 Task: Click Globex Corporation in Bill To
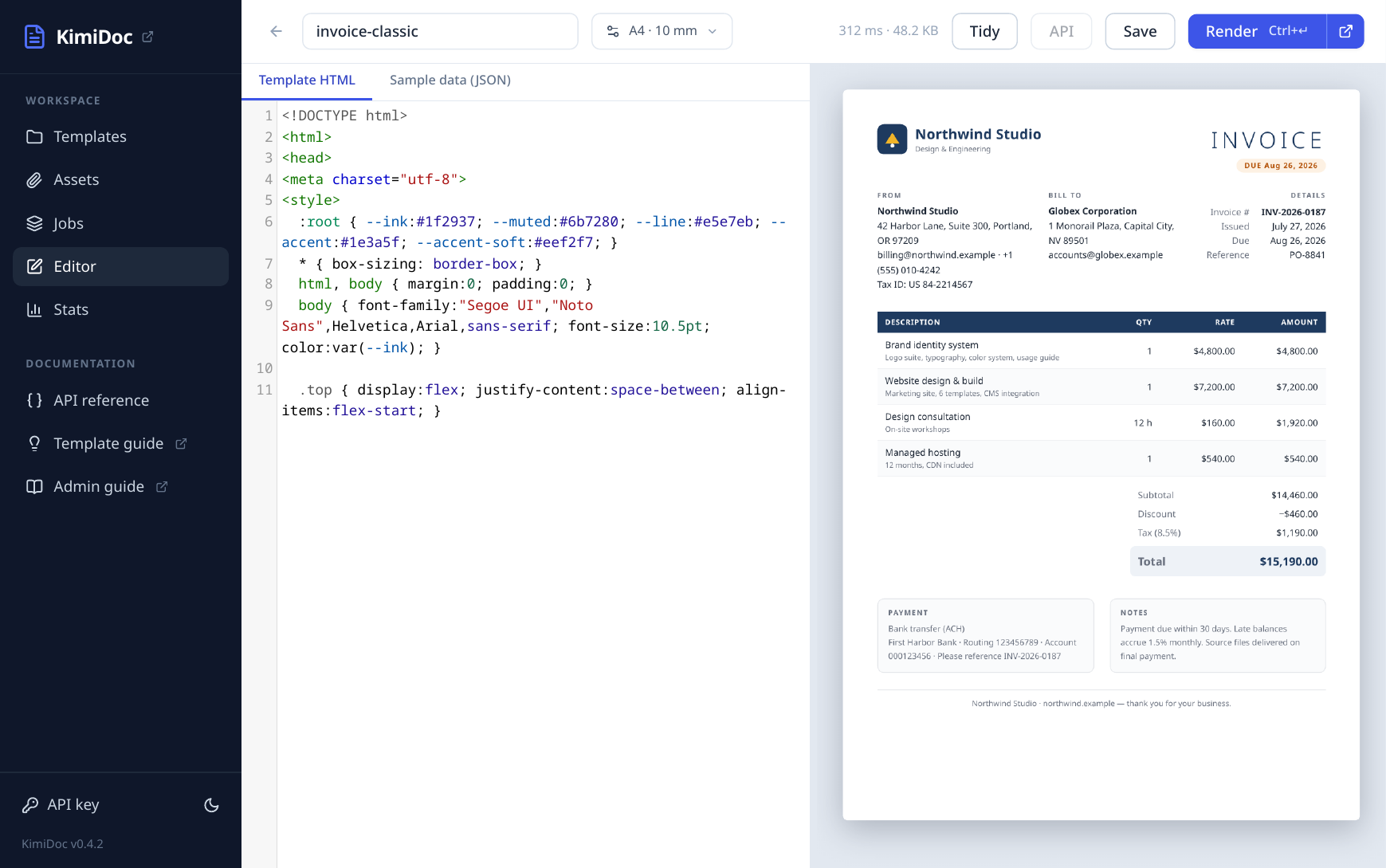(x=1092, y=211)
